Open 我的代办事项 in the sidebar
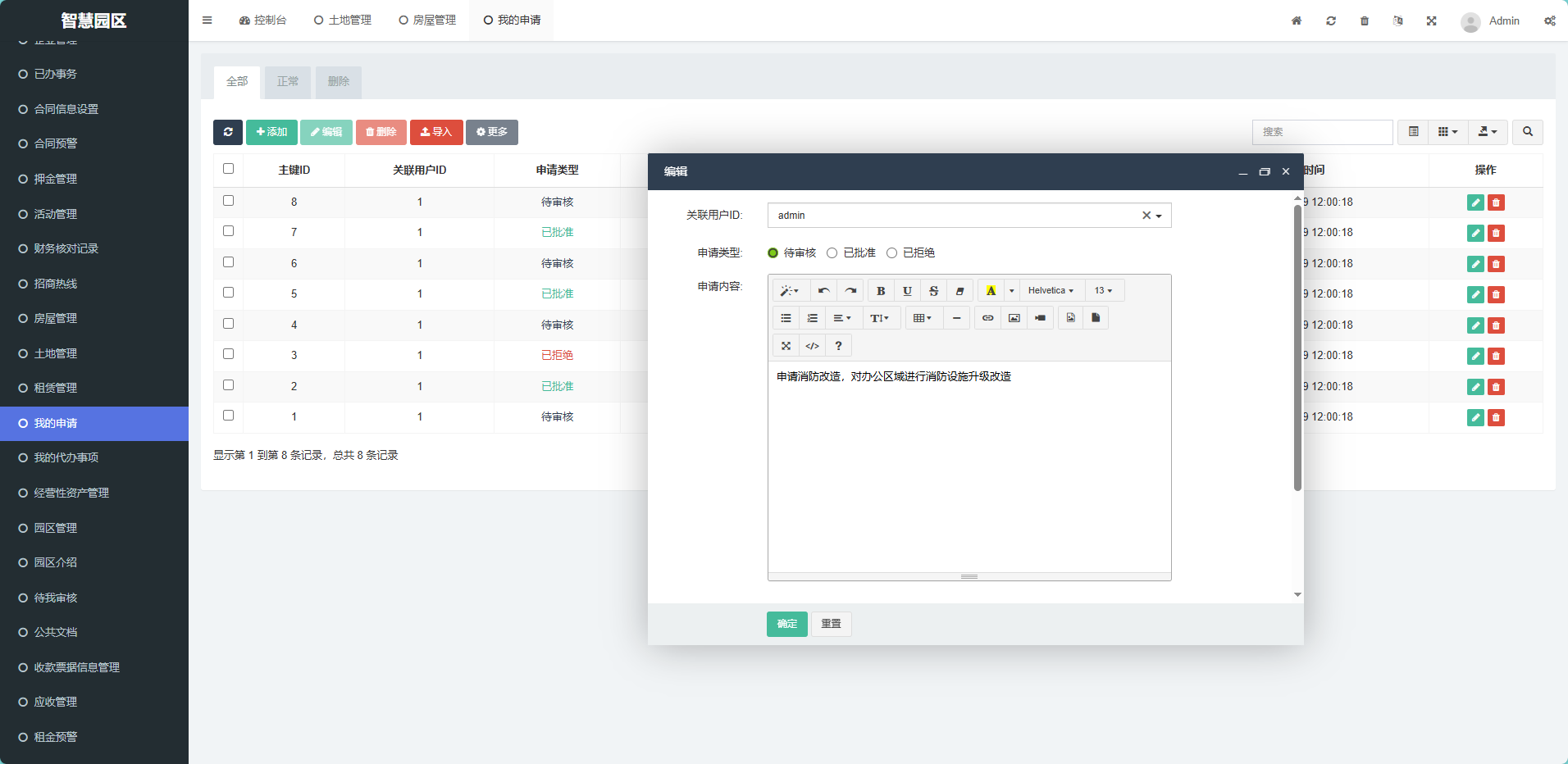This screenshot has width=1568, height=764. point(66,458)
